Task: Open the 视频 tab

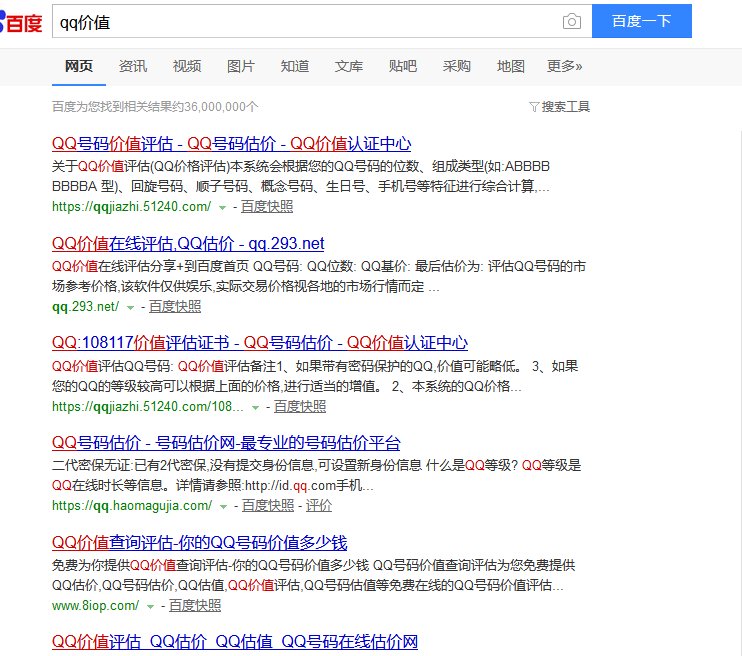Action: [x=187, y=66]
